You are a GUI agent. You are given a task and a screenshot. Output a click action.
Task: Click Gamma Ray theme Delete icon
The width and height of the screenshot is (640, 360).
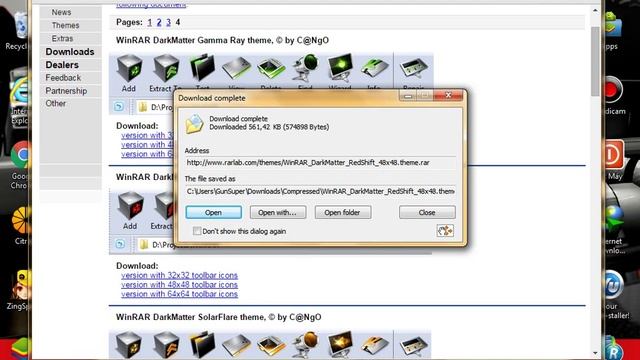pyautogui.click(x=271, y=69)
